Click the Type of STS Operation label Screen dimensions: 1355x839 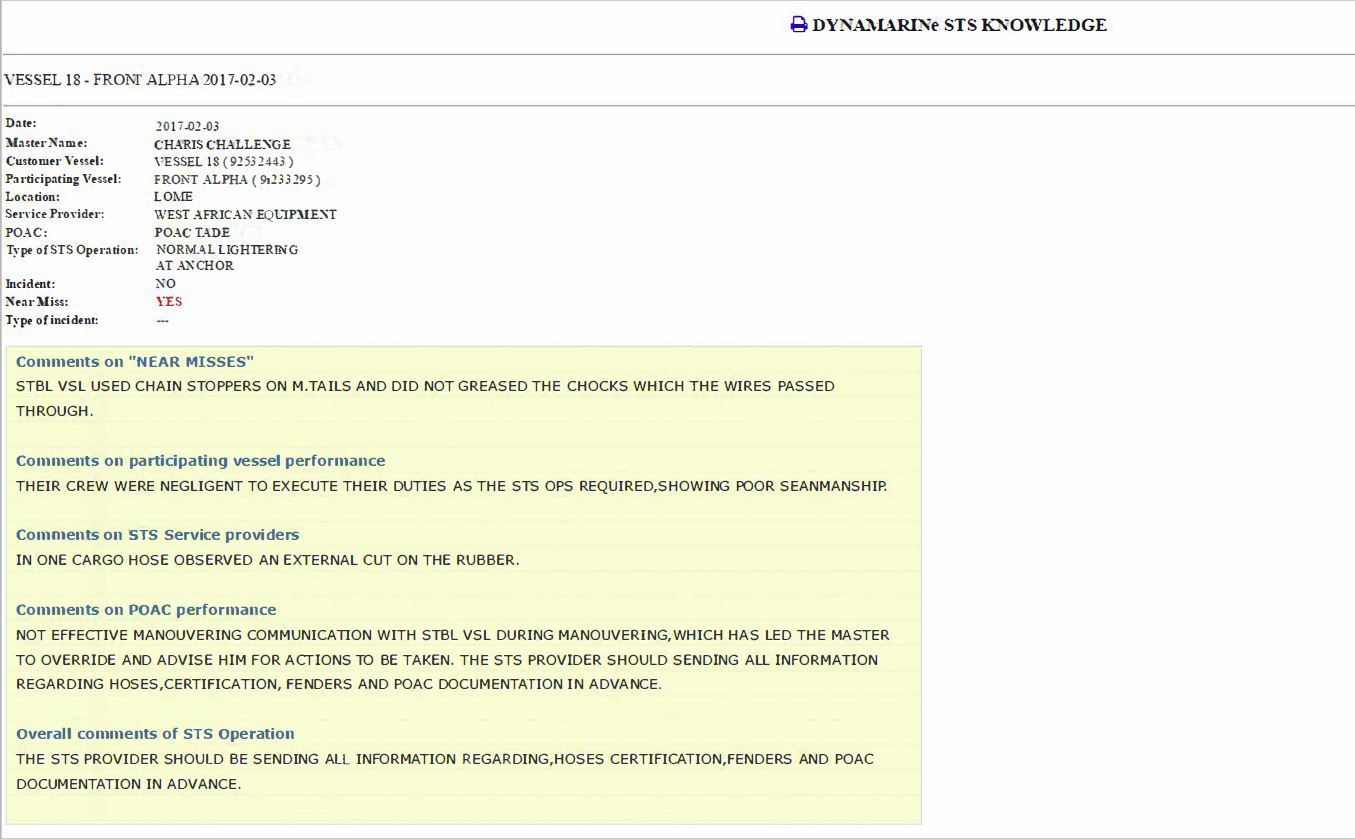(72, 250)
